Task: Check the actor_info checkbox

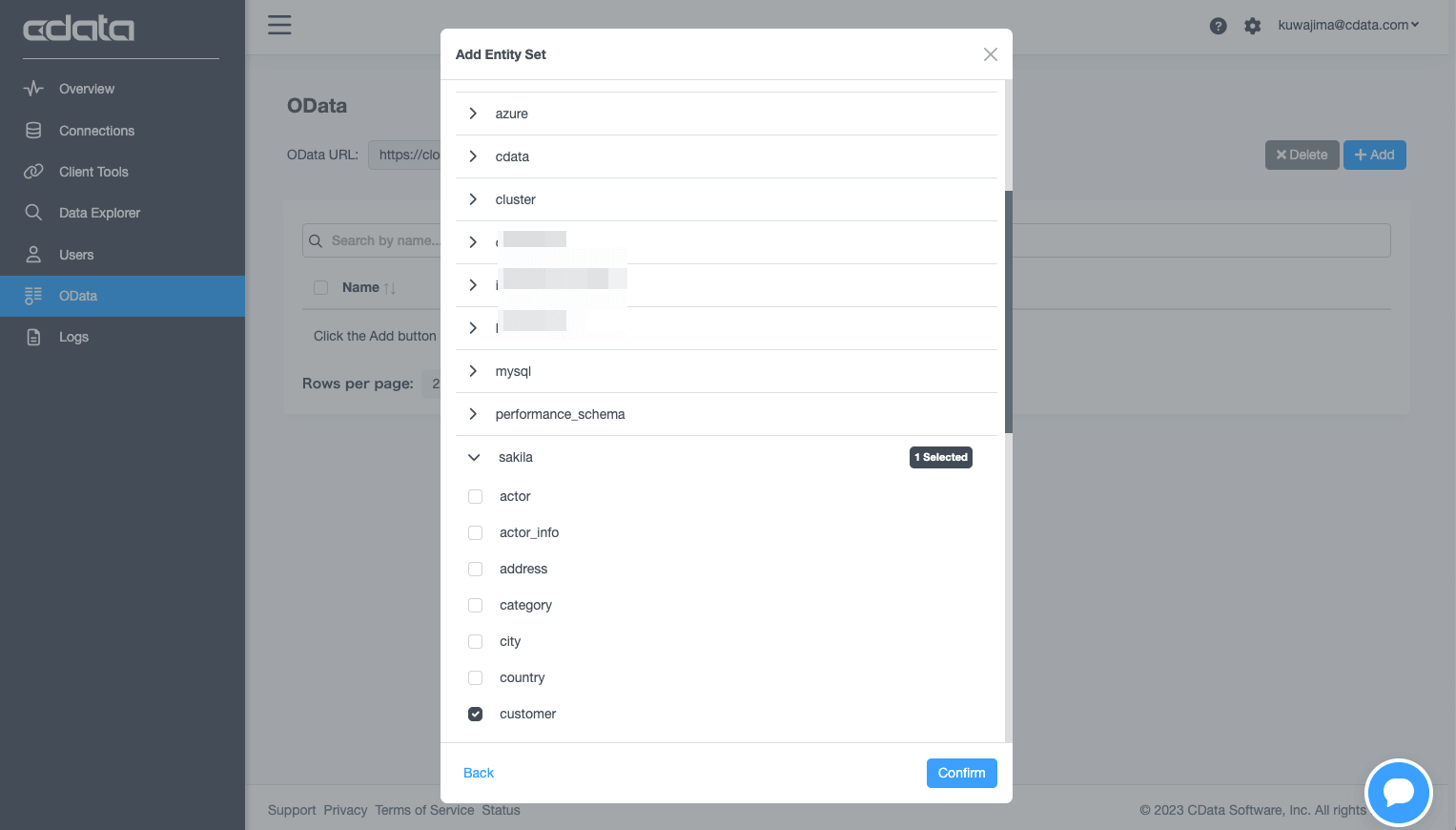Action: [x=475, y=532]
